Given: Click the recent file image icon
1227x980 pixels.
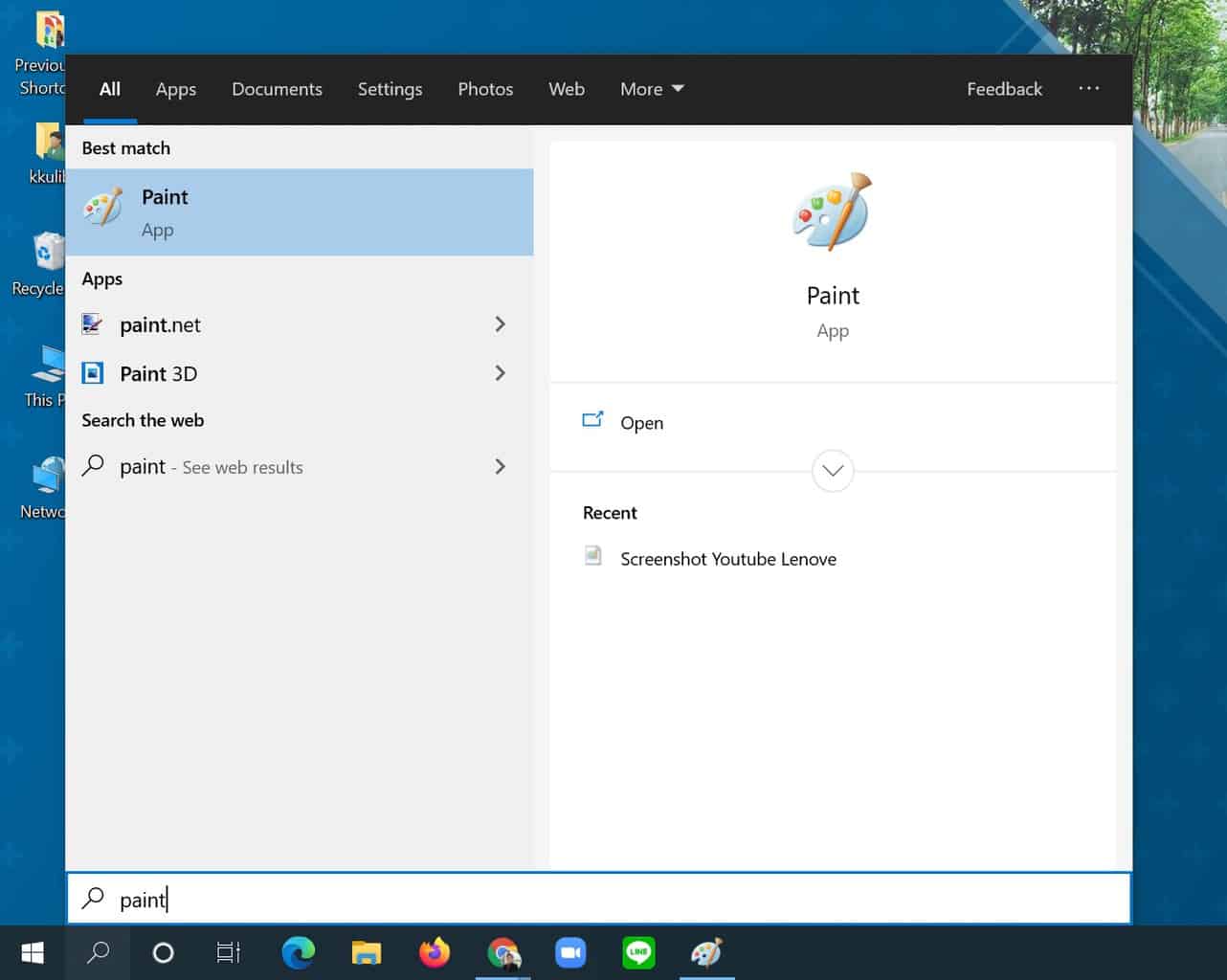Looking at the screenshot, I should [593, 556].
